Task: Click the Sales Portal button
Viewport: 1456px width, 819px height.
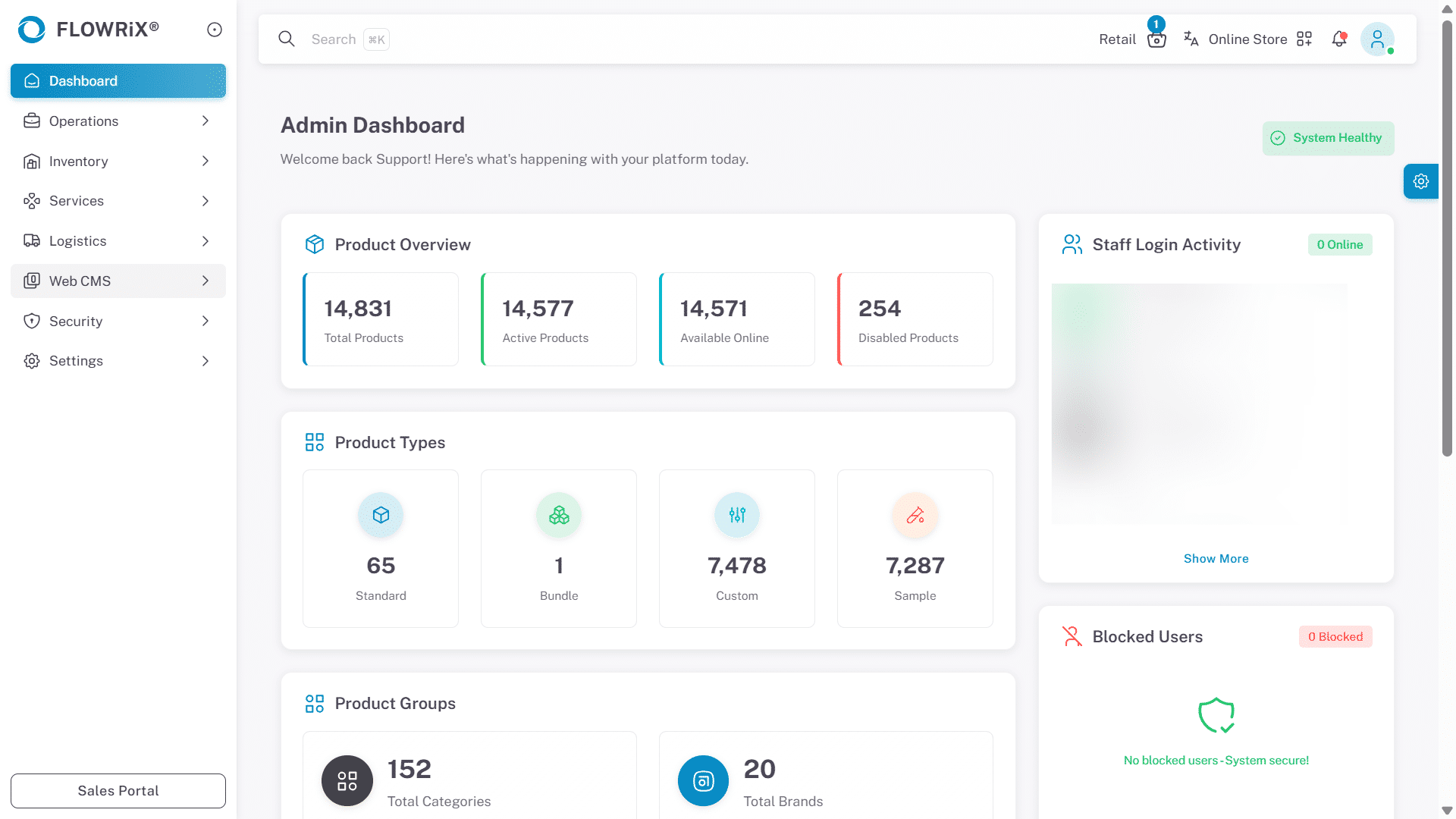Action: pos(118,791)
